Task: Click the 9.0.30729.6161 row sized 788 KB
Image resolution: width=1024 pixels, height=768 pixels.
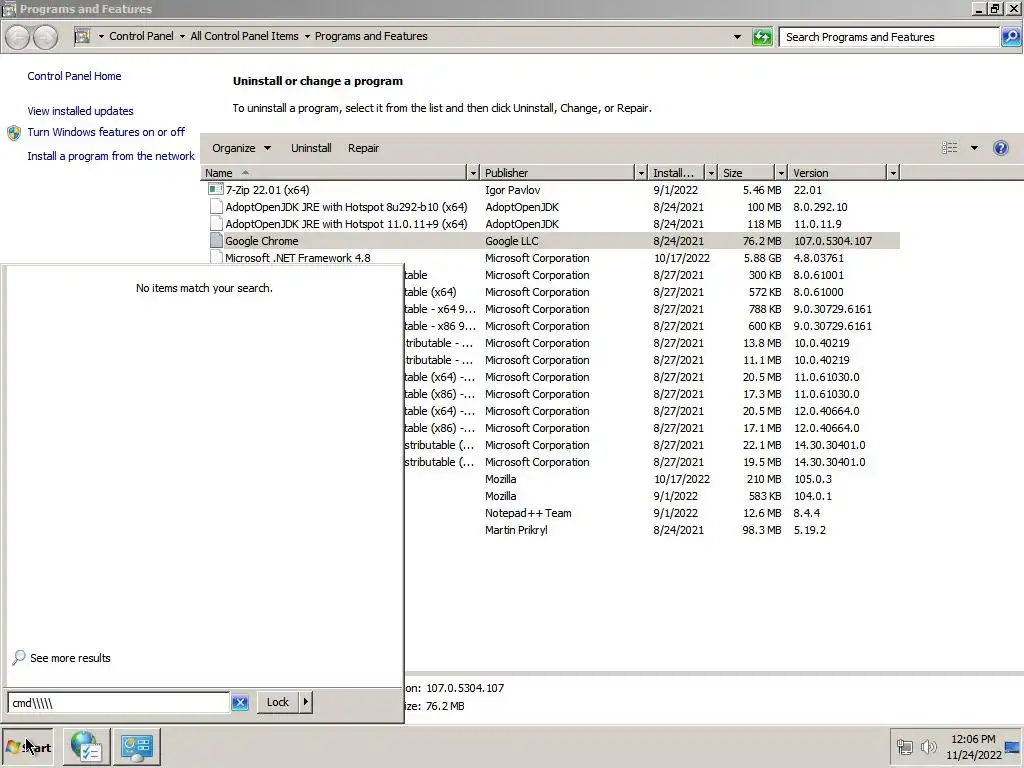Action: 650,310
